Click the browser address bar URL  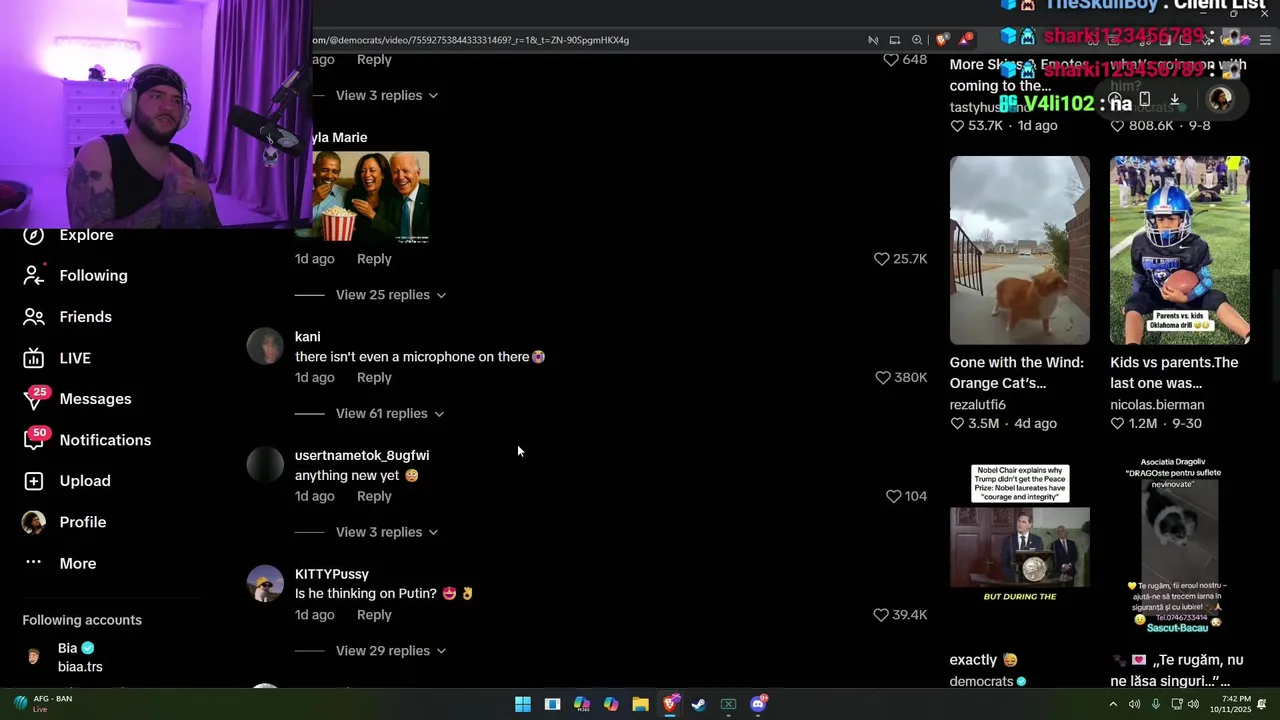click(471, 40)
